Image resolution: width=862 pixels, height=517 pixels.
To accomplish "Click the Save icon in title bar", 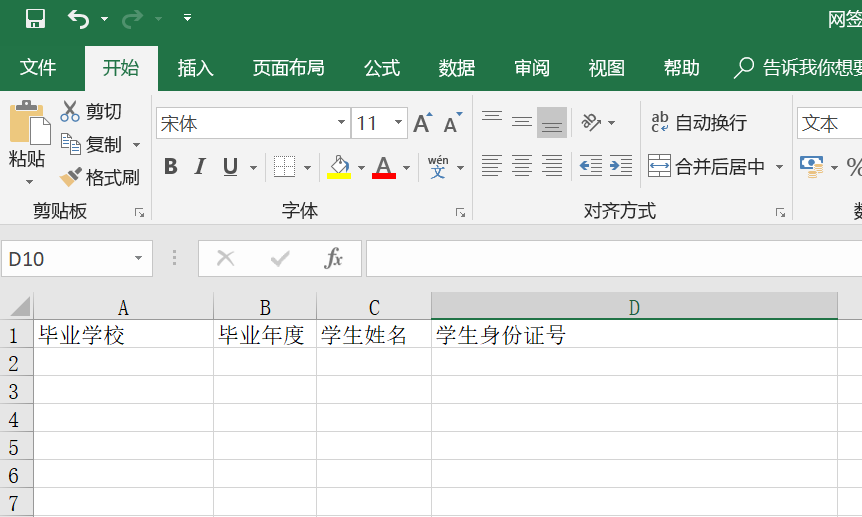I will [35, 18].
